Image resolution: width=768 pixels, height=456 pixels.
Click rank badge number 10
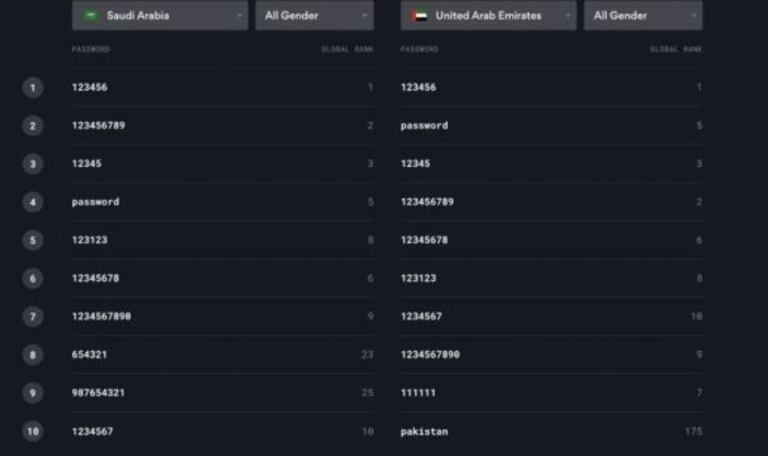coord(33,431)
